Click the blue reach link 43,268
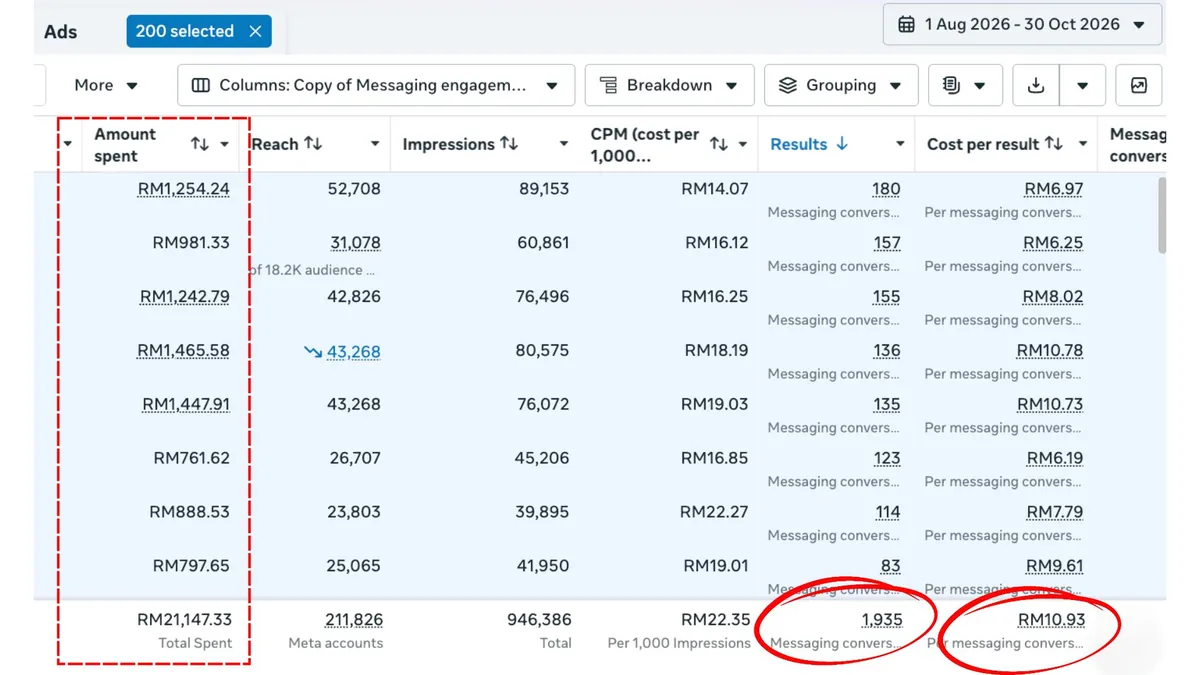Screen dimensions: 1200x675 (x=353, y=352)
